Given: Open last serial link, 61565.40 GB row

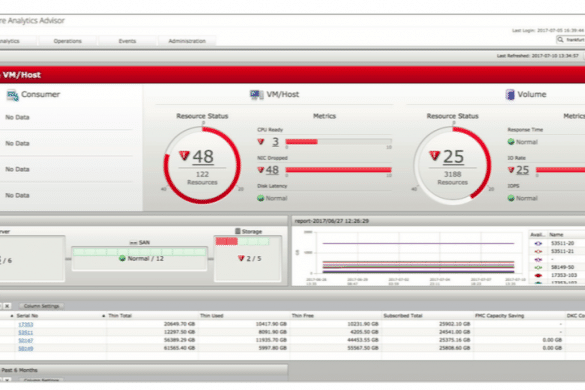Looking at the screenshot, I should coord(26,348).
